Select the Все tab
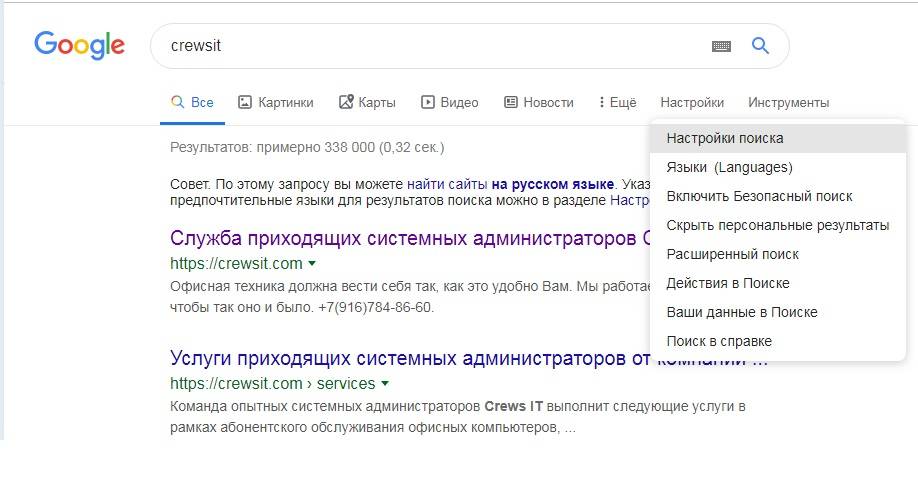This screenshot has width=918, height=480. coord(192,102)
